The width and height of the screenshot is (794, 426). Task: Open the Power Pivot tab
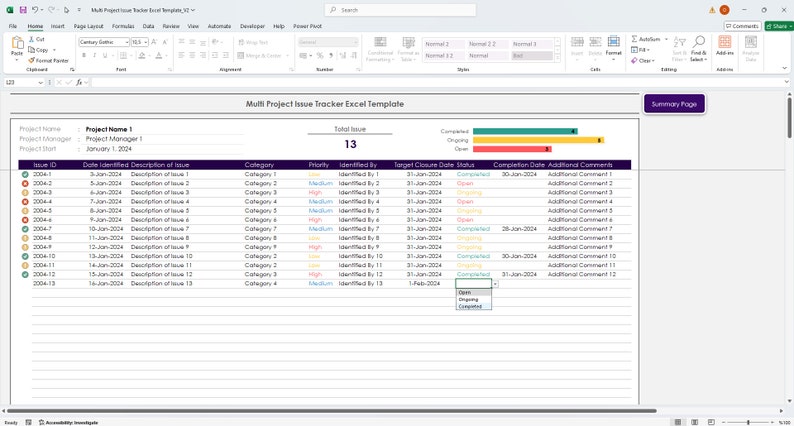(x=307, y=26)
